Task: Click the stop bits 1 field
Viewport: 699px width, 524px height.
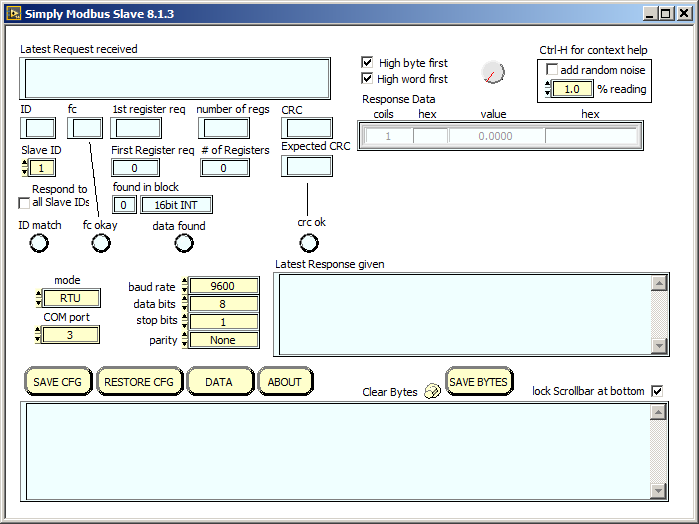Action: coord(224,322)
